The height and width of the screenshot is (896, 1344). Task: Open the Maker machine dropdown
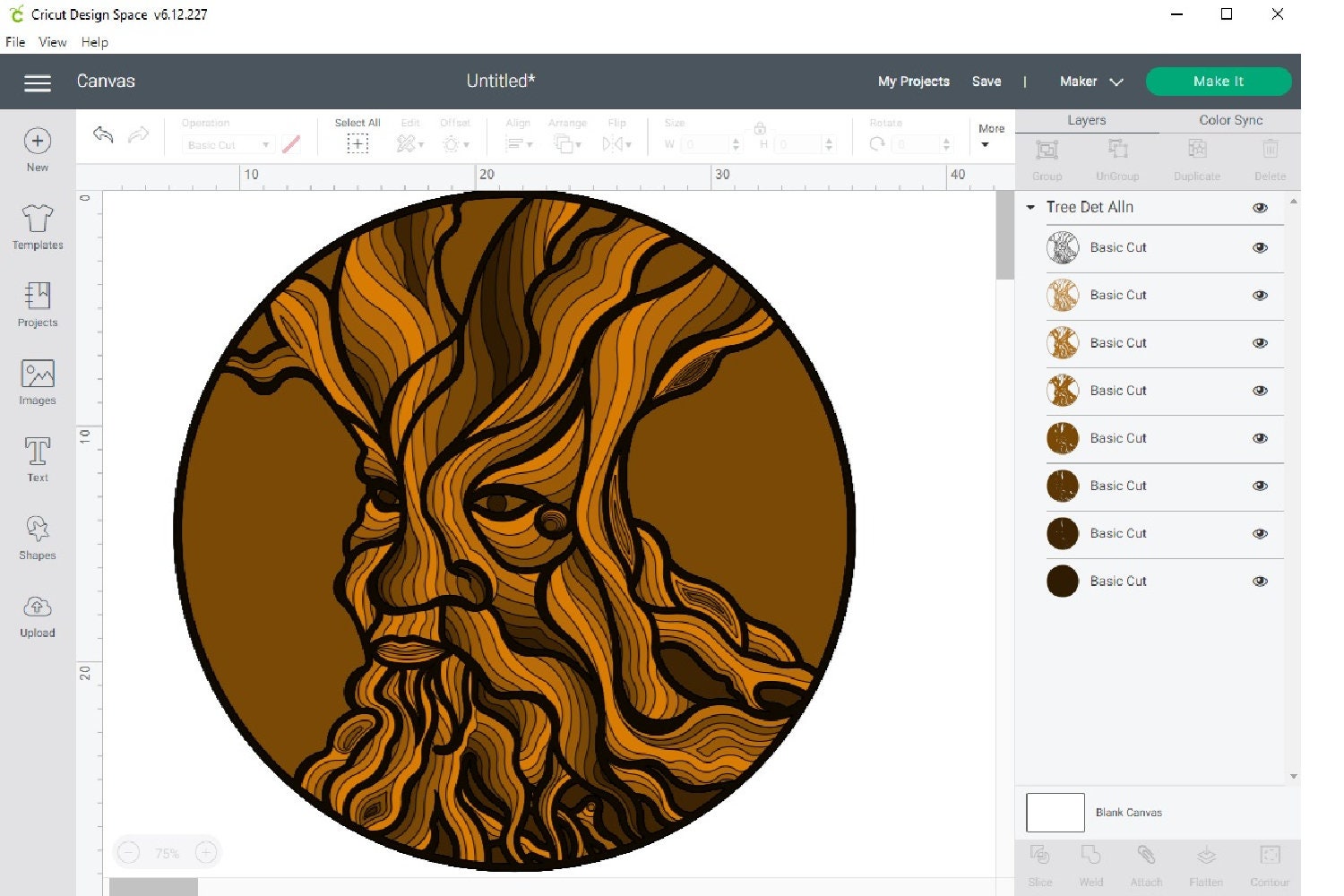1090,82
